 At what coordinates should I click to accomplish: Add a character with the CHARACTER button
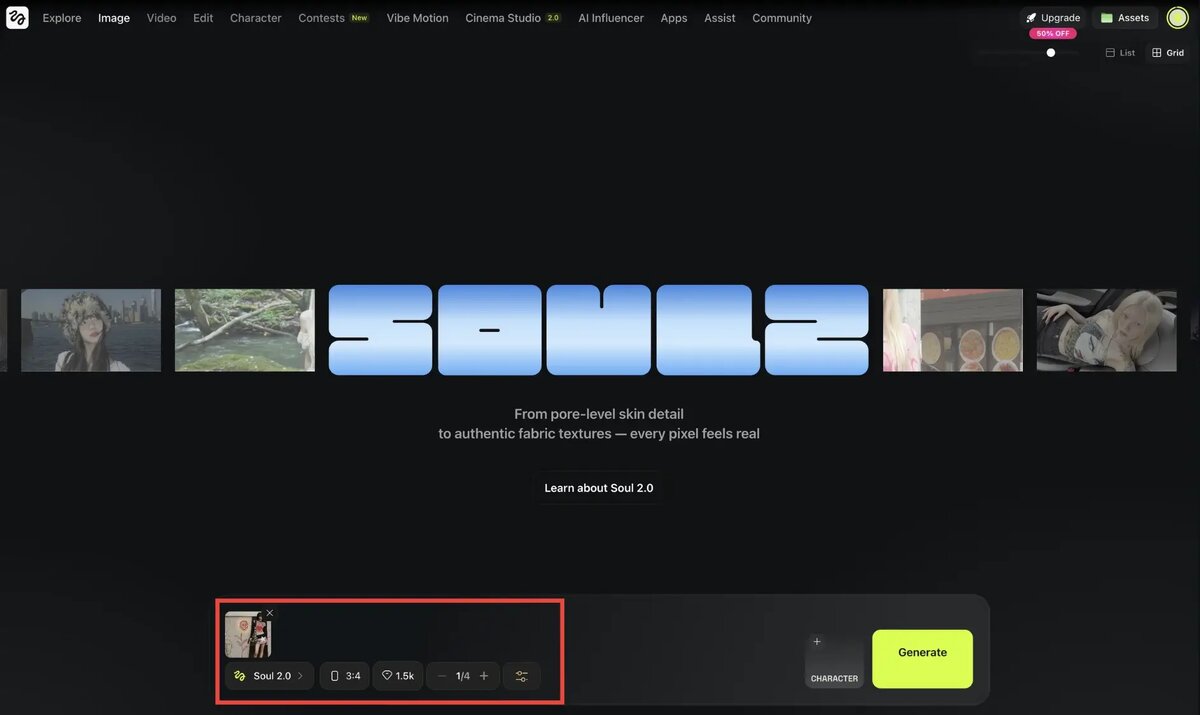(834, 659)
